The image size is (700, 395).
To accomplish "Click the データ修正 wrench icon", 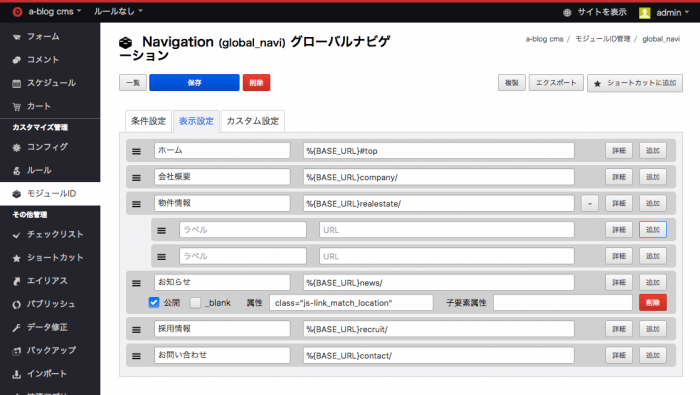I will [x=17, y=328].
